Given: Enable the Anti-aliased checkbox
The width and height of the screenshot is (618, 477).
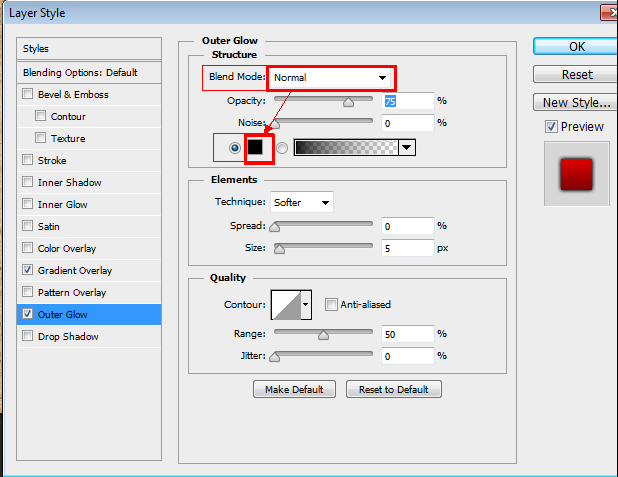Looking at the screenshot, I should 331,304.
